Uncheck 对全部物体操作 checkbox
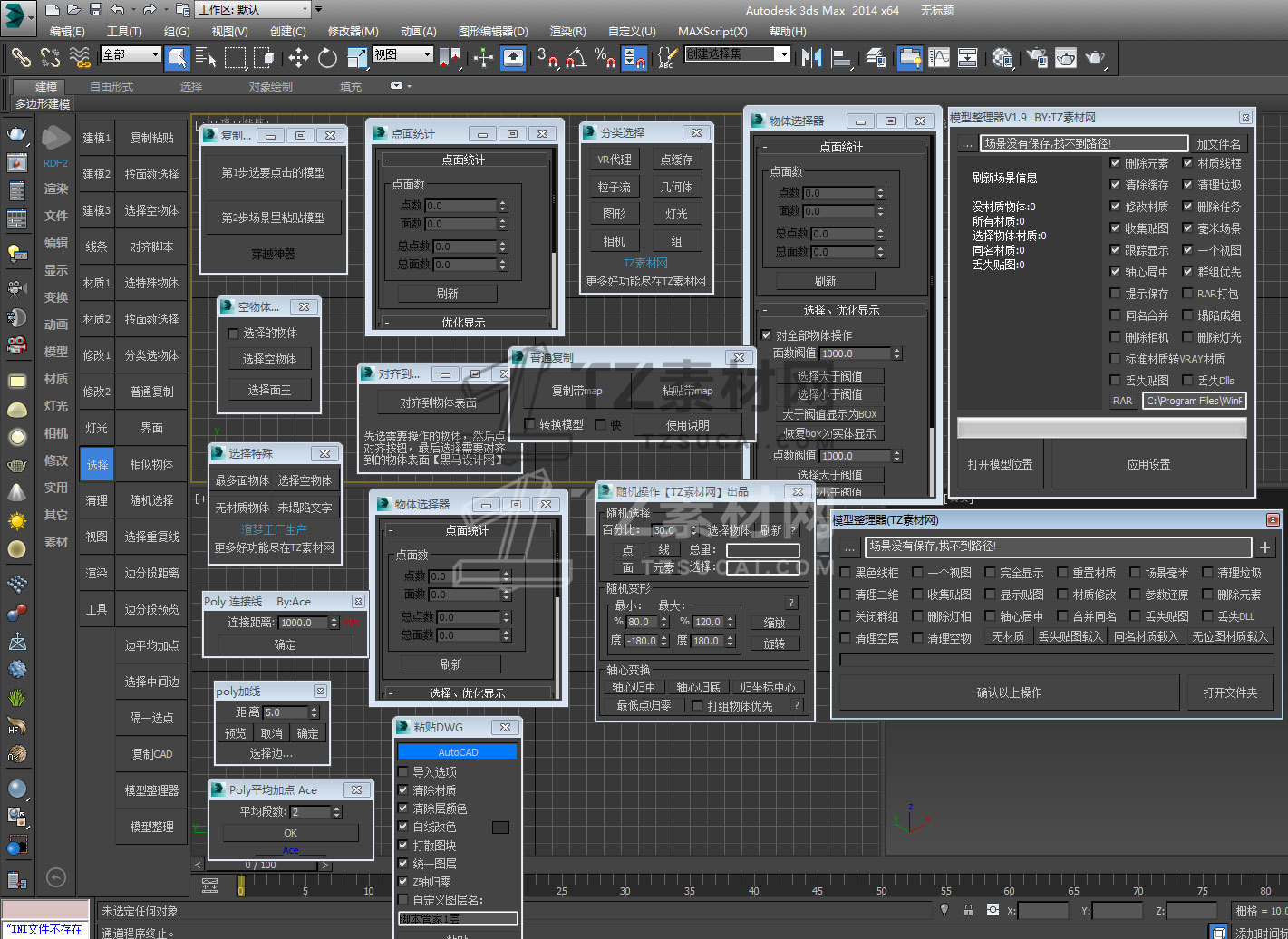1288x939 pixels. [x=767, y=335]
